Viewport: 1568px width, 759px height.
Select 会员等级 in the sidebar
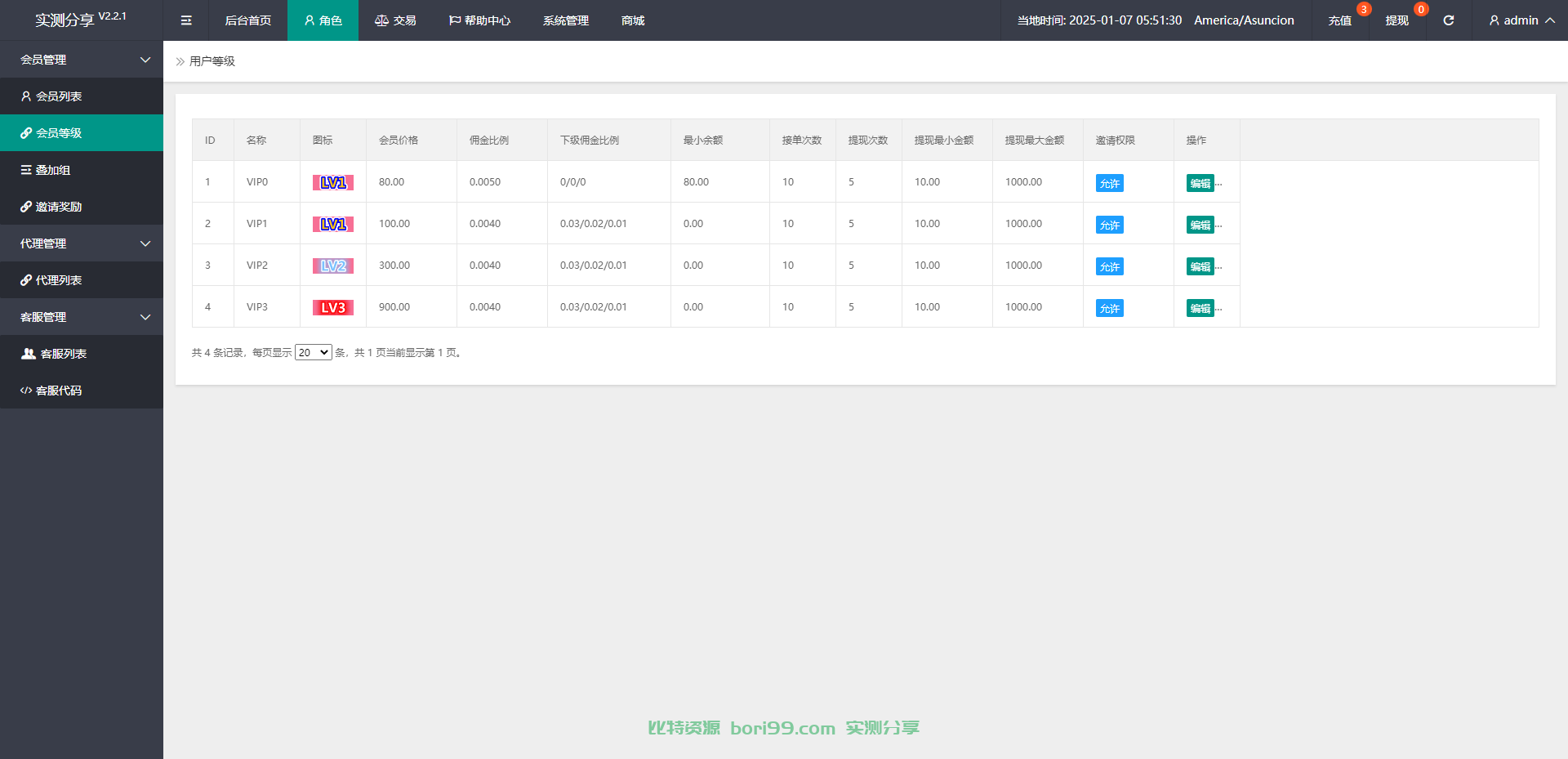82,133
